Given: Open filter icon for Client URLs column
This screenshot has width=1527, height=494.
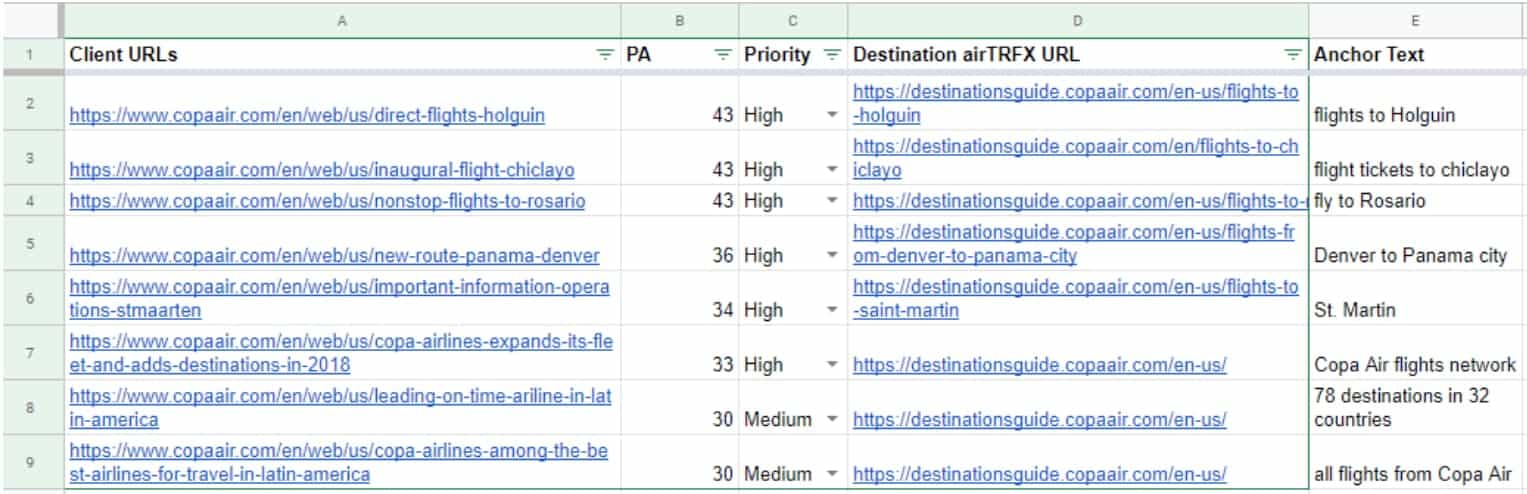Looking at the screenshot, I should pos(604,56).
